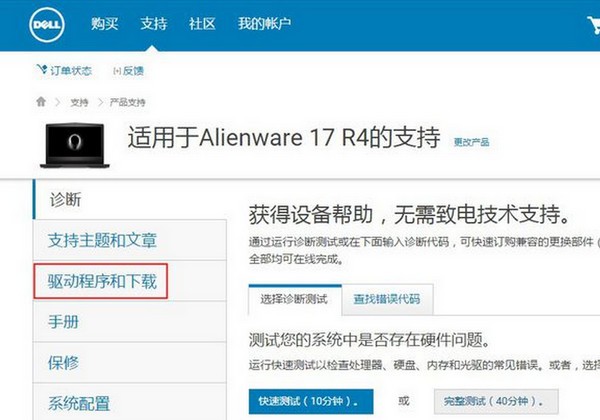Open the 我的帐户 navigation menu
Viewport: 600px width, 420px height.
click(264, 24)
